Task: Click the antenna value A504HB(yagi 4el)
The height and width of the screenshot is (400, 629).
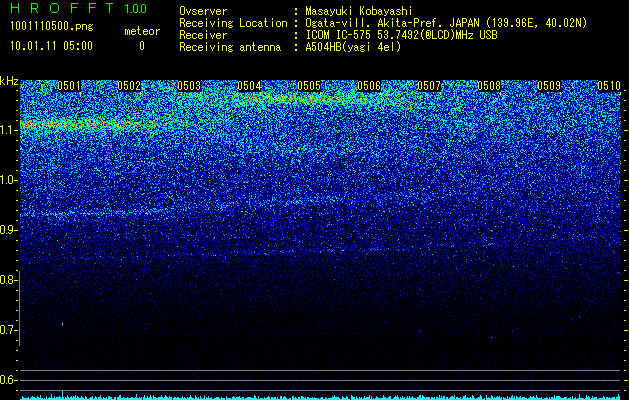Action: pos(353,47)
